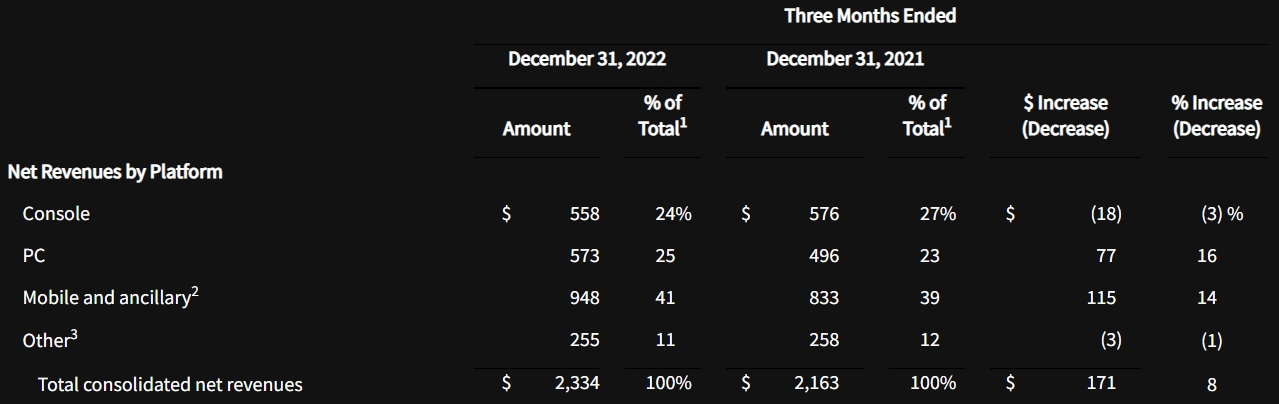The height and width of the screenshot is (404, 1279).
Task: Click the Total consolidated net revenues label
Action: (170, 384)
